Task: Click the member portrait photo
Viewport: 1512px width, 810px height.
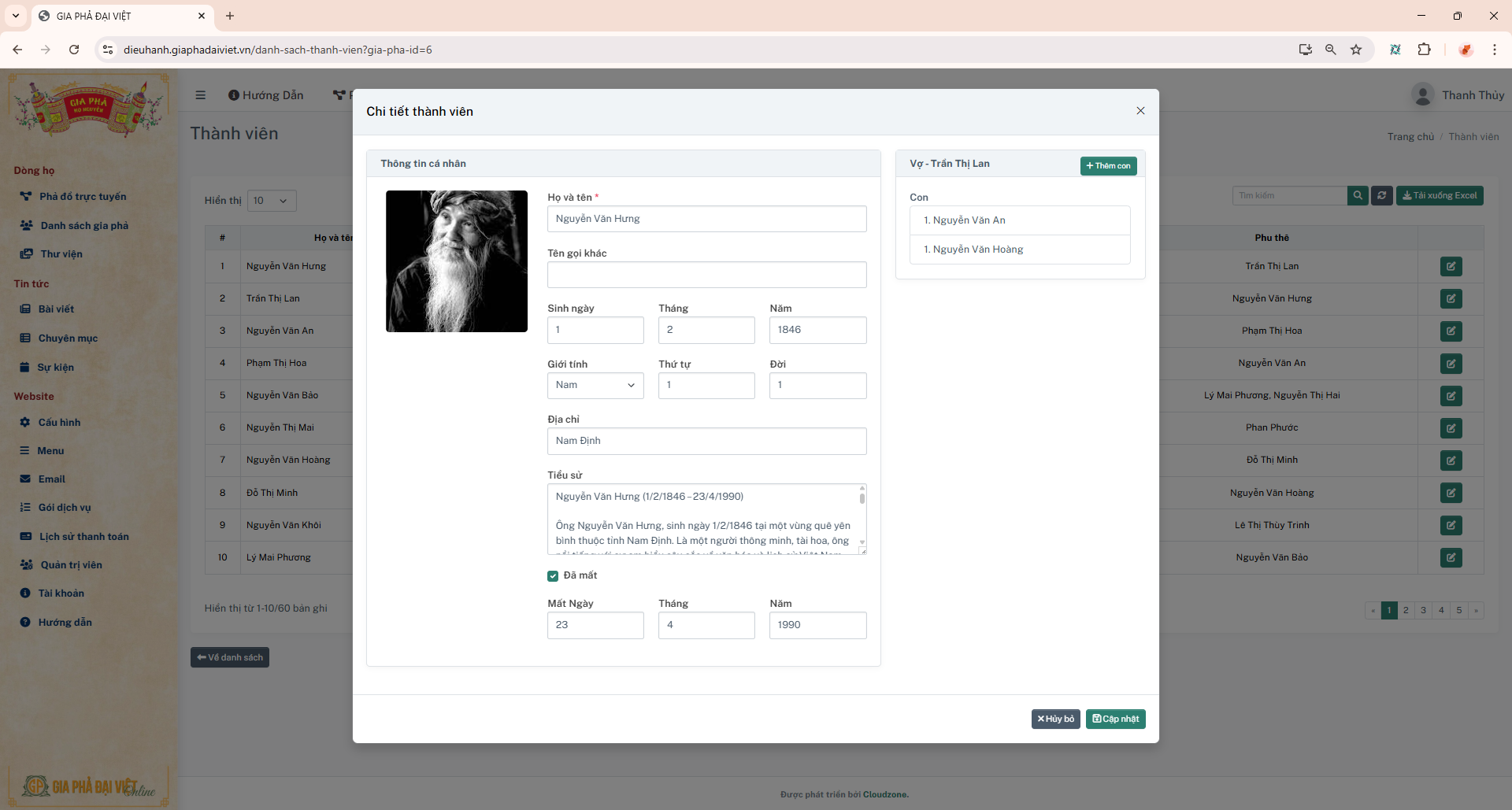Action: point(457,261)
